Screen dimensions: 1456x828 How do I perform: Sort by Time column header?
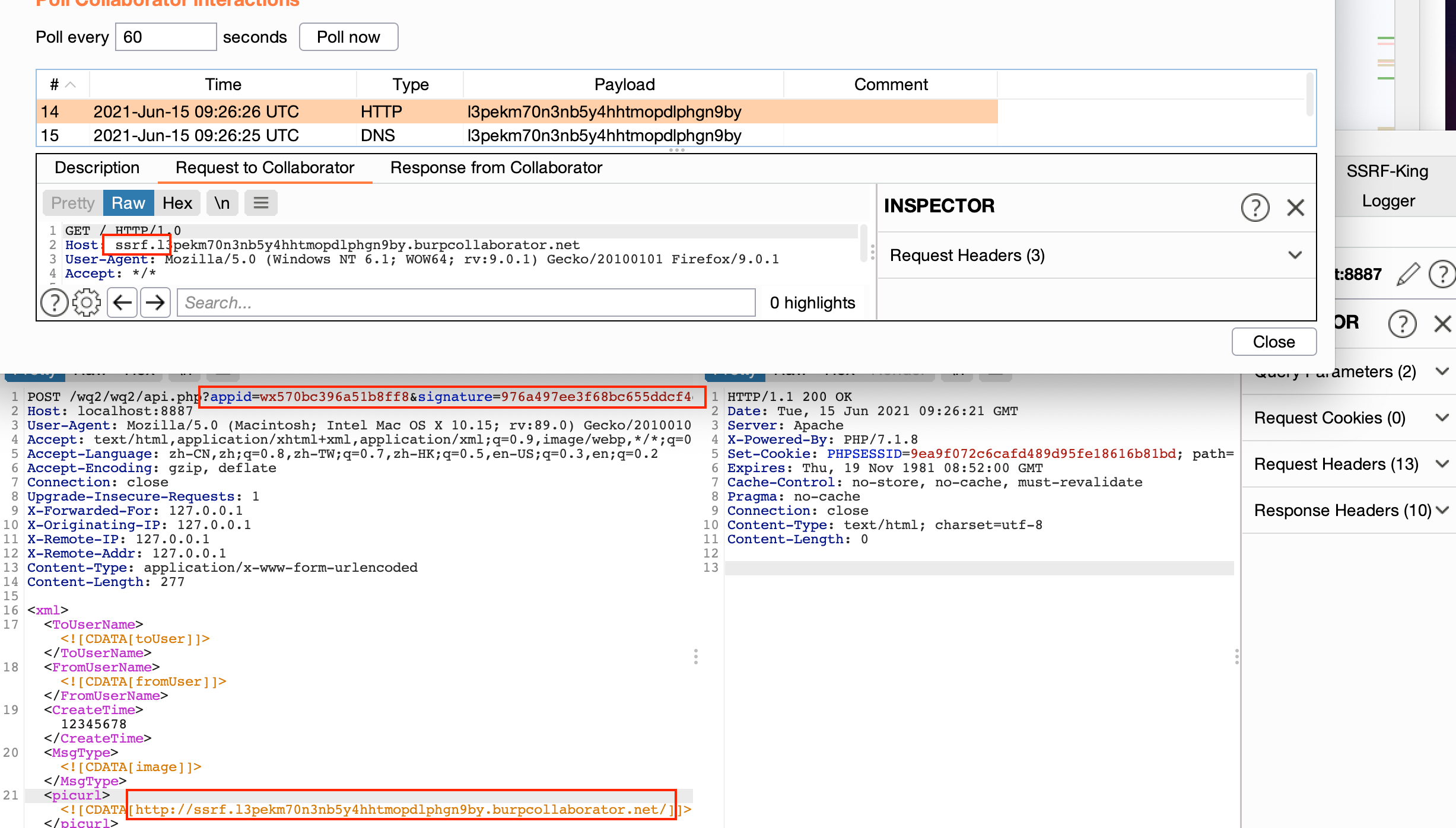pos(223,84)
